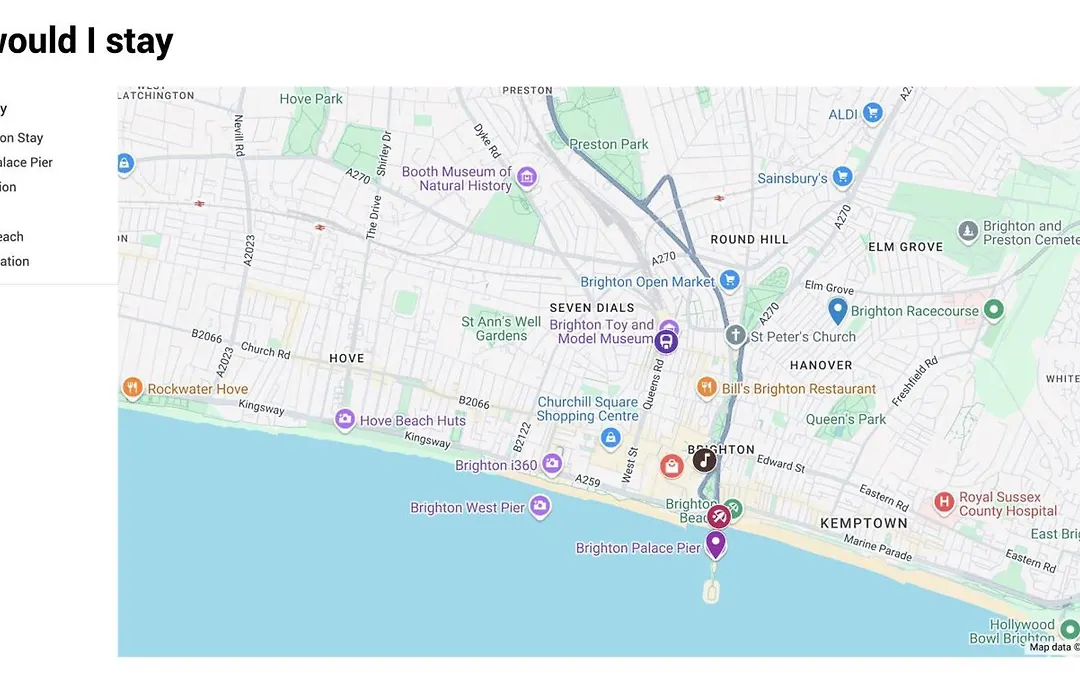Click the blue pin near Brighton Racecourse
The image size is (1080, 700).
837,311
